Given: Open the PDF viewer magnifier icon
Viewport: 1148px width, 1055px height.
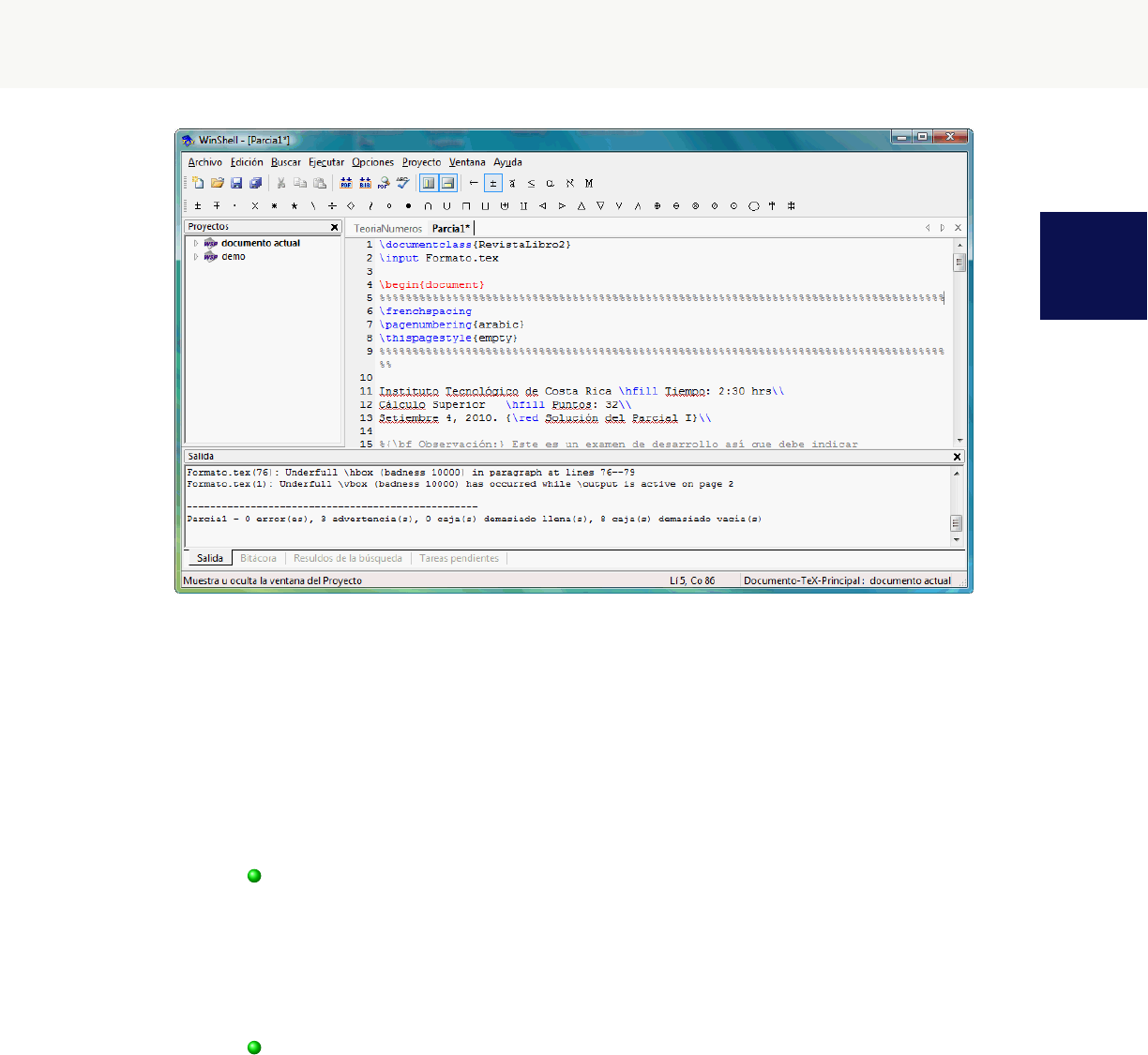Looking at the screenshot, I should coord(384,183).
